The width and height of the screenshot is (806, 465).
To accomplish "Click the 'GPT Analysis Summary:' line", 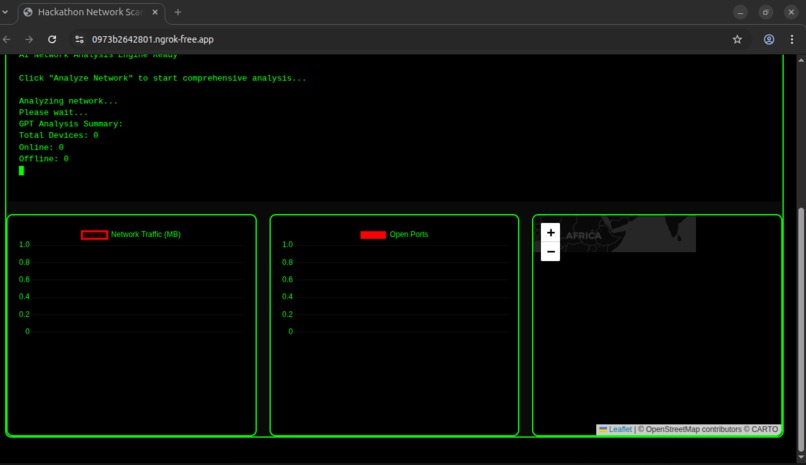I will 70,124.
